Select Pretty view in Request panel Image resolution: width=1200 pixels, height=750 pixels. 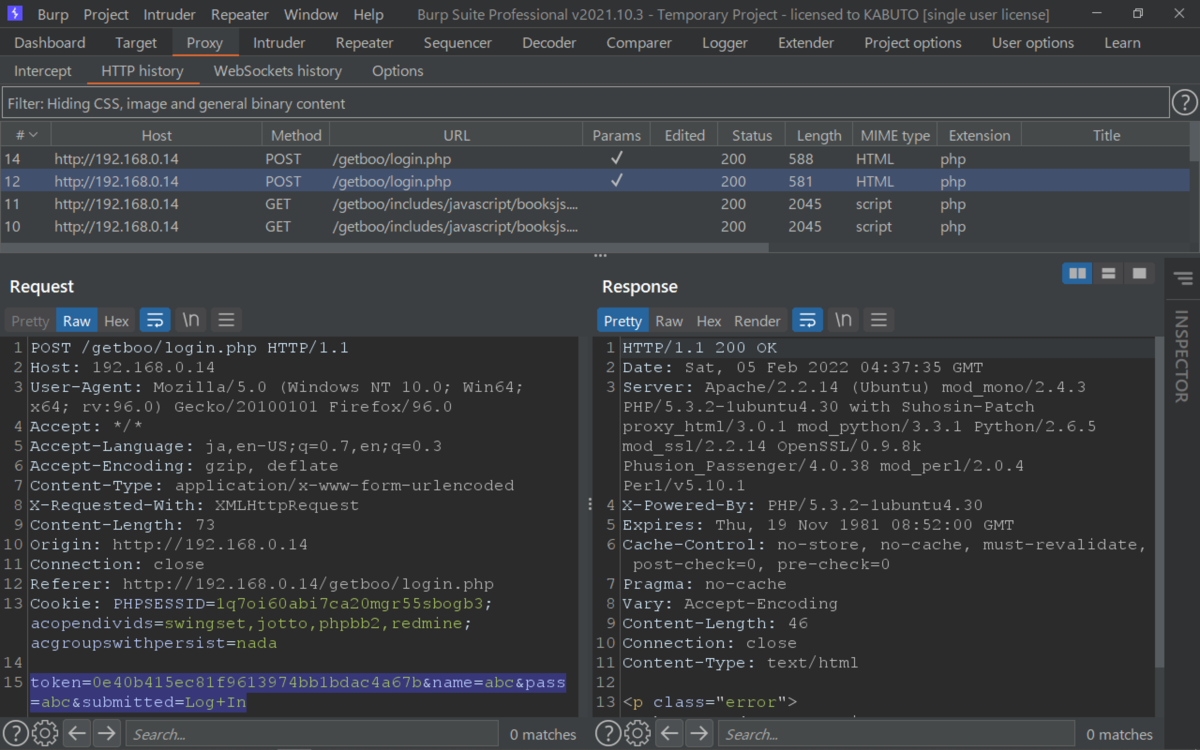30,321
